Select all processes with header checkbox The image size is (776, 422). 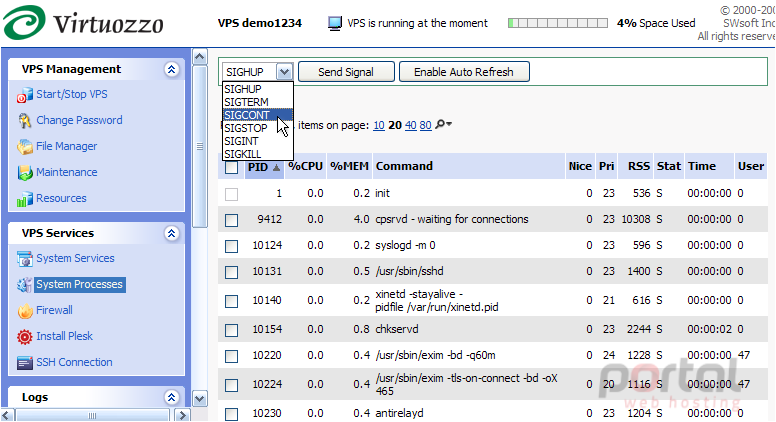click(231, 167)
